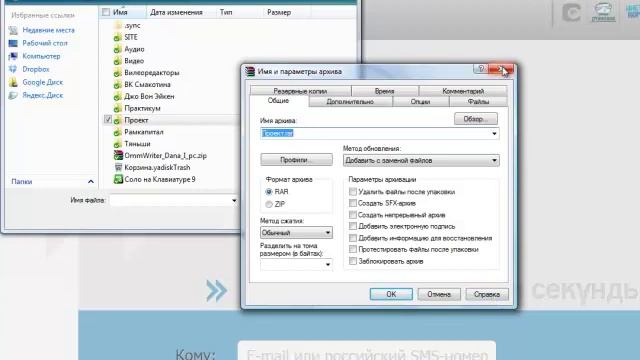Enable Создать непрерывный архив option
The width and height of the screenshot is (640, 360).
click(353, 215)
